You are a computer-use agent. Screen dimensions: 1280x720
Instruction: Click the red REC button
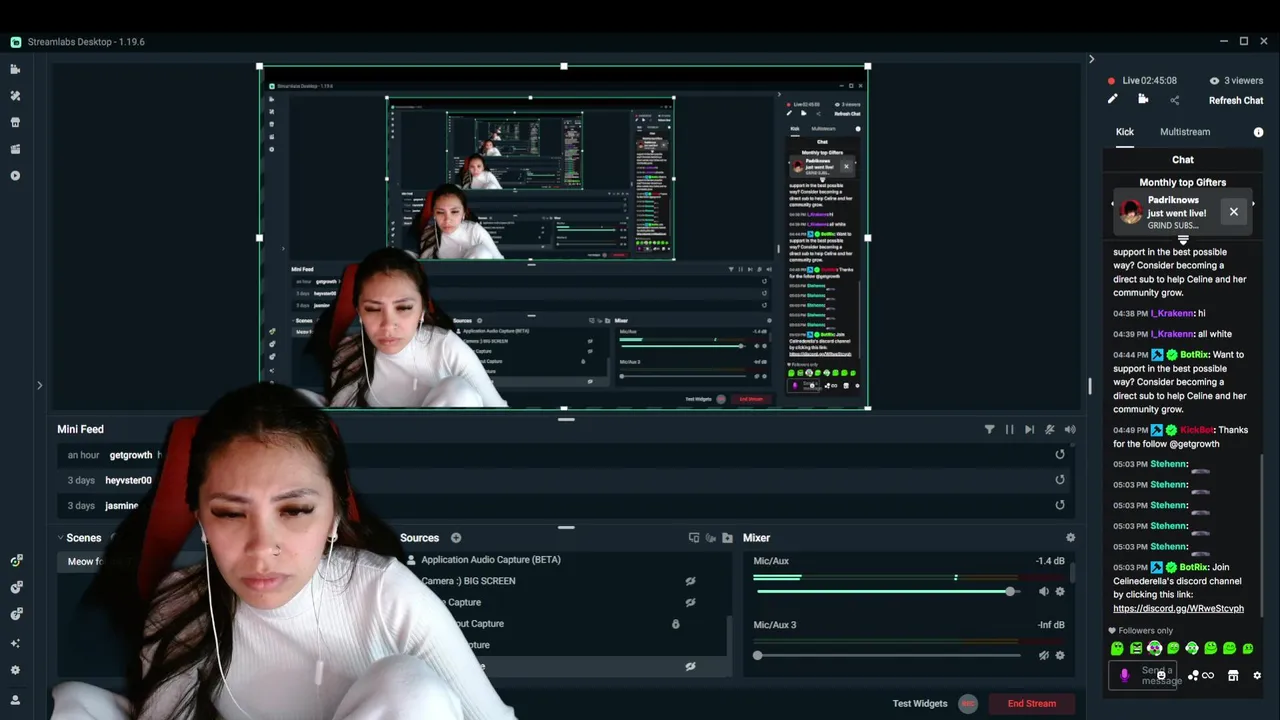[x=967, y=703]
